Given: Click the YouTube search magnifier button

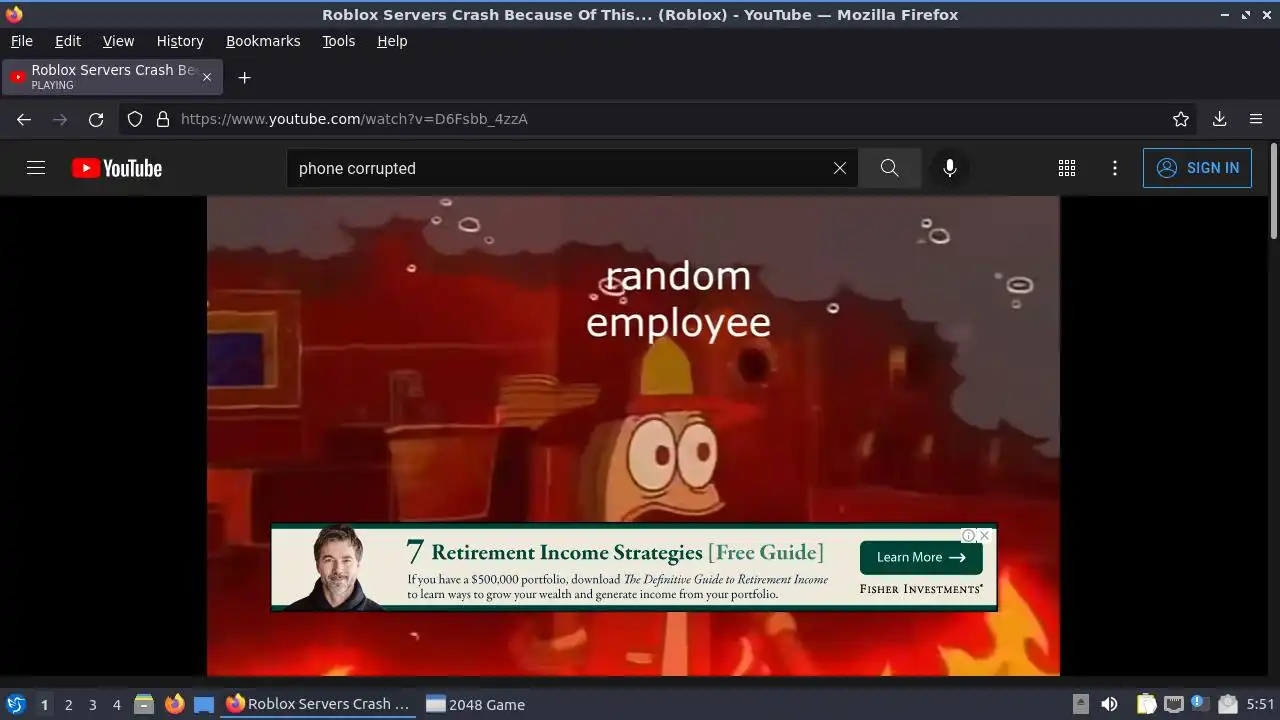Looking at the screenshot, I should 889,168.
